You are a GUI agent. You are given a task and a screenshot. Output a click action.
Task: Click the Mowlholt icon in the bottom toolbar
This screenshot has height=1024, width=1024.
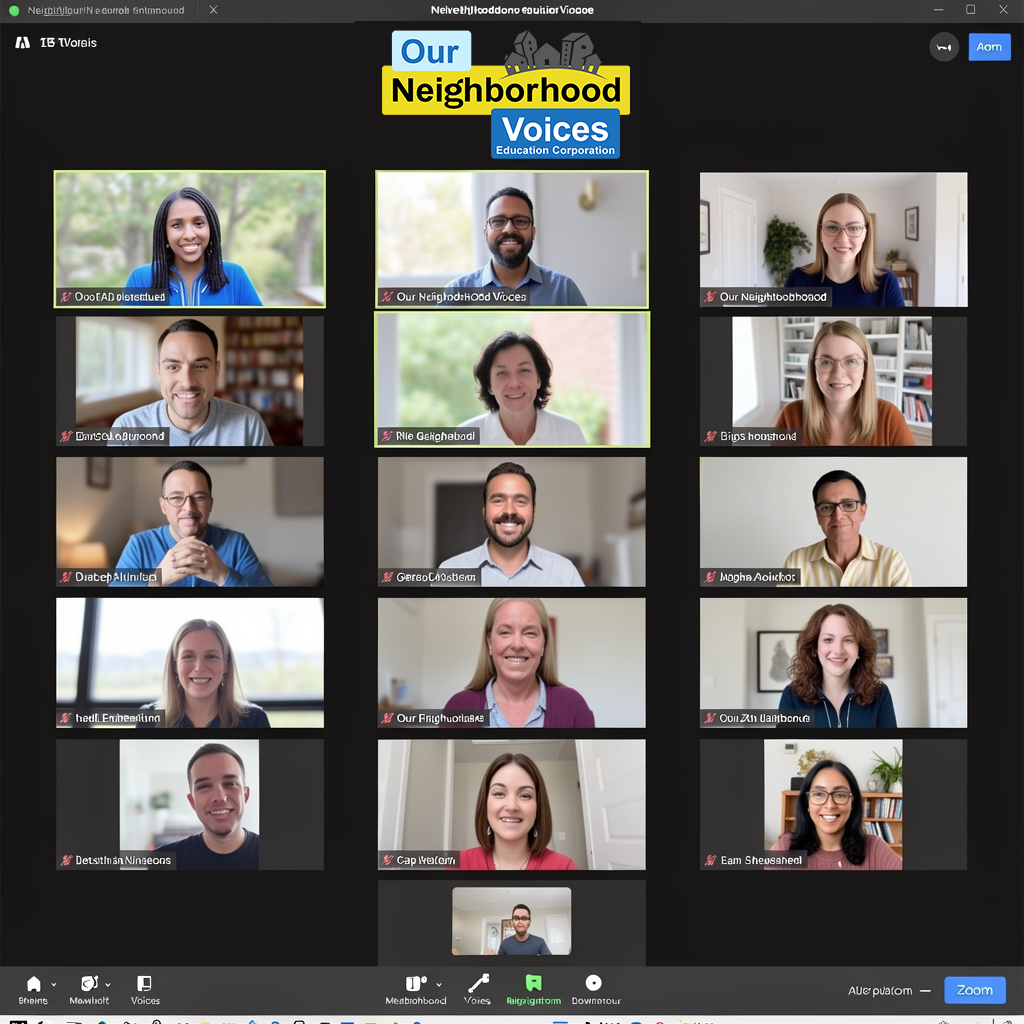click(x=89, y=984)
